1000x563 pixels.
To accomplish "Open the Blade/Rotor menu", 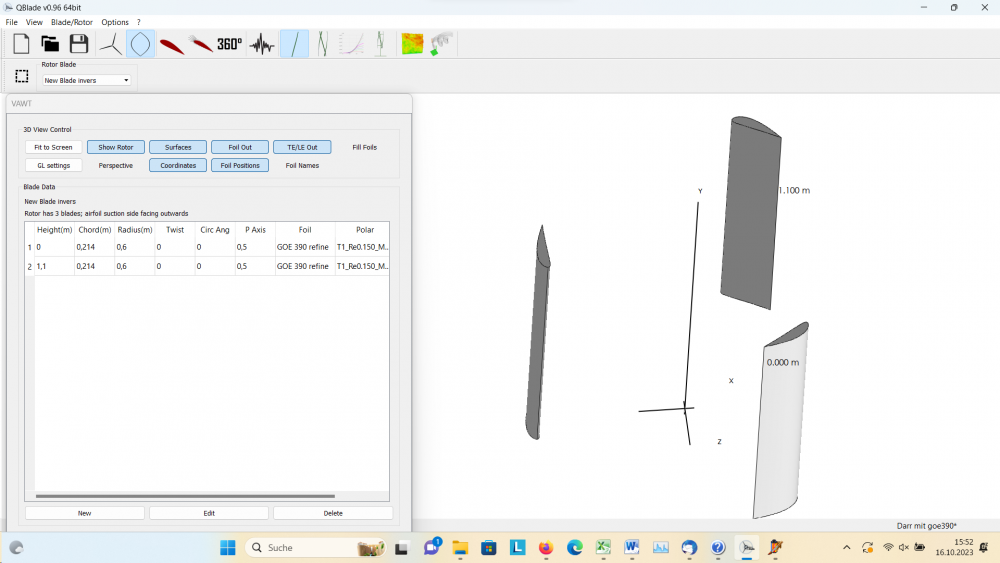I will (71, 22).
